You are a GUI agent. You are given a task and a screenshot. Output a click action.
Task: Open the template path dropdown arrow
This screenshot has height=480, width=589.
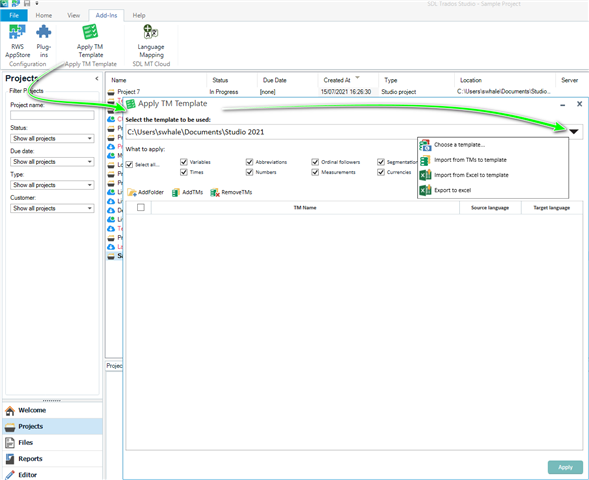click(574, 131)
